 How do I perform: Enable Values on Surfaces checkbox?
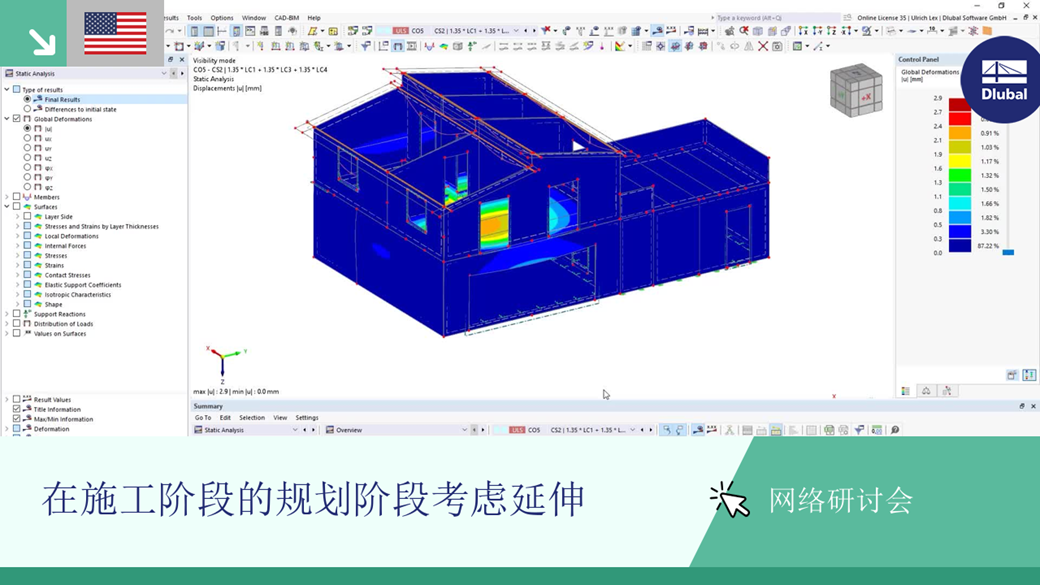pyautogui.click(x=17, y=334)
